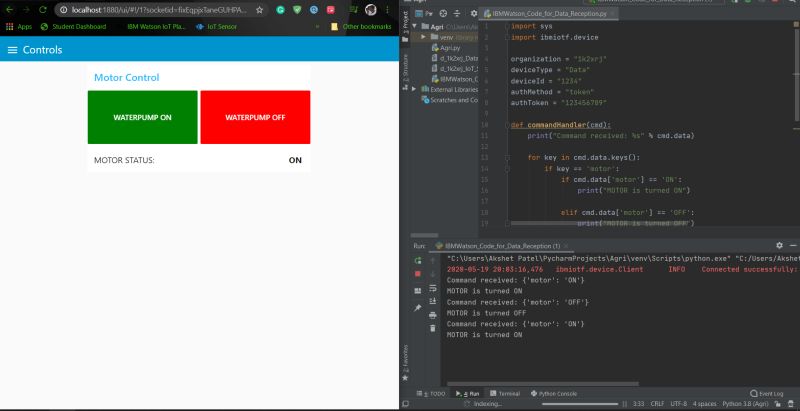Open Run panel settings gear

click(x=779, y=246)
